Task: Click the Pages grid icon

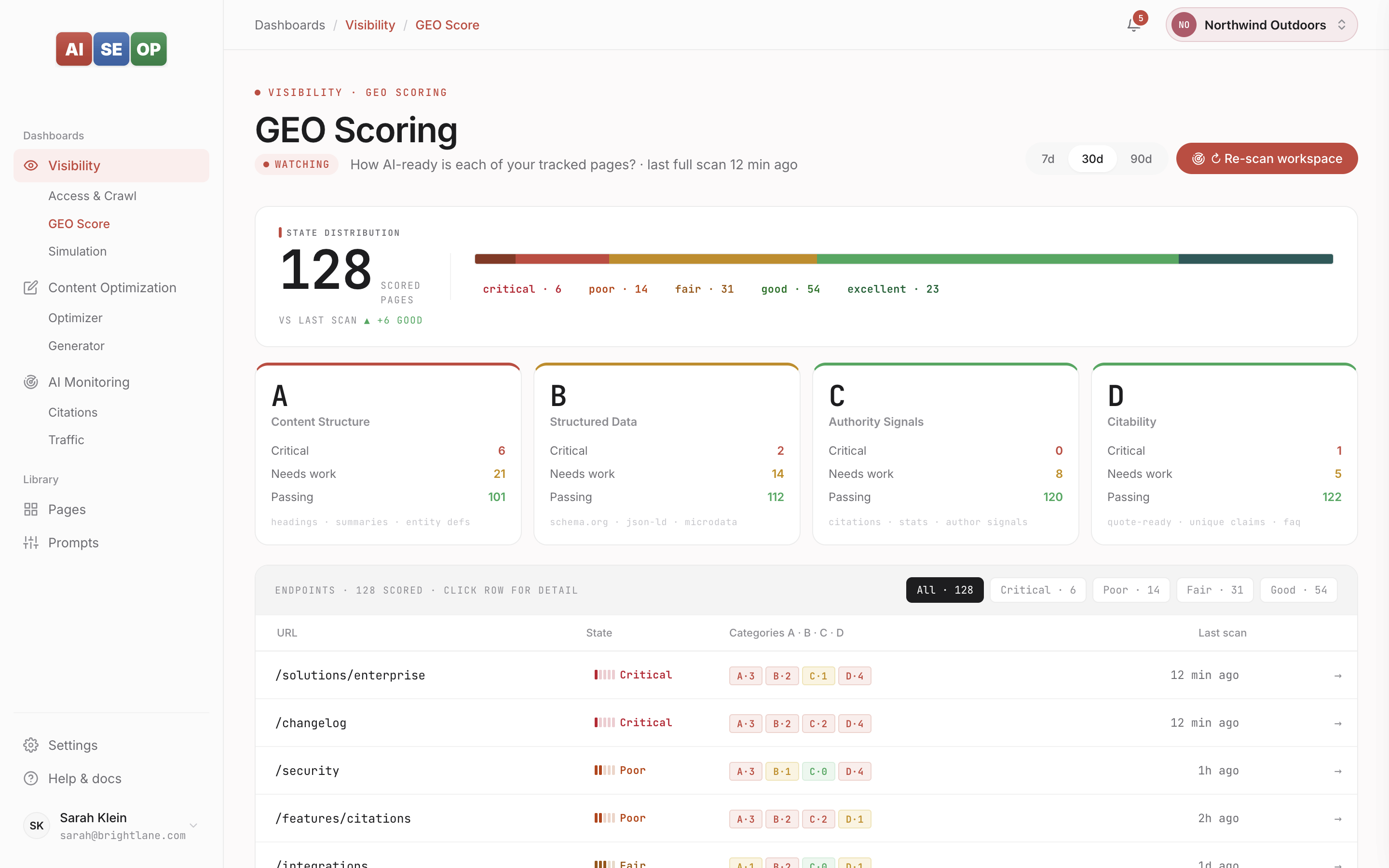Action: 31,509
